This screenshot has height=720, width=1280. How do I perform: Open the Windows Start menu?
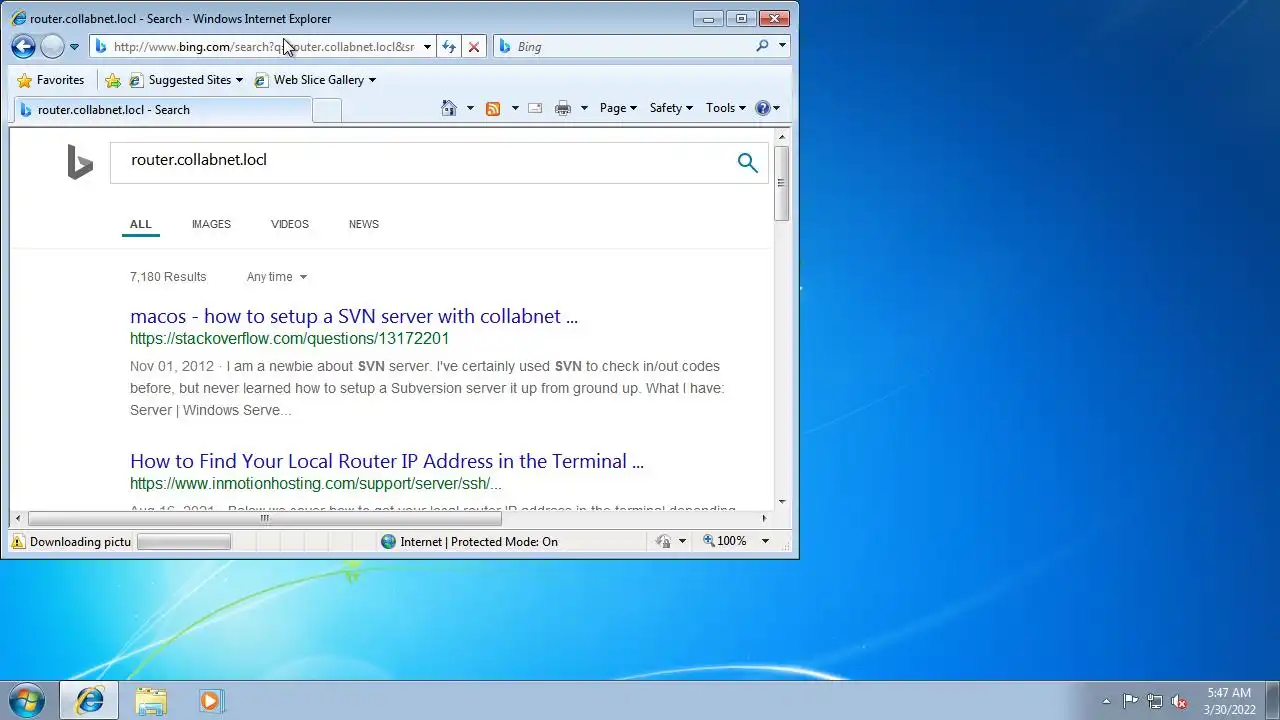(x=27, y=700)
